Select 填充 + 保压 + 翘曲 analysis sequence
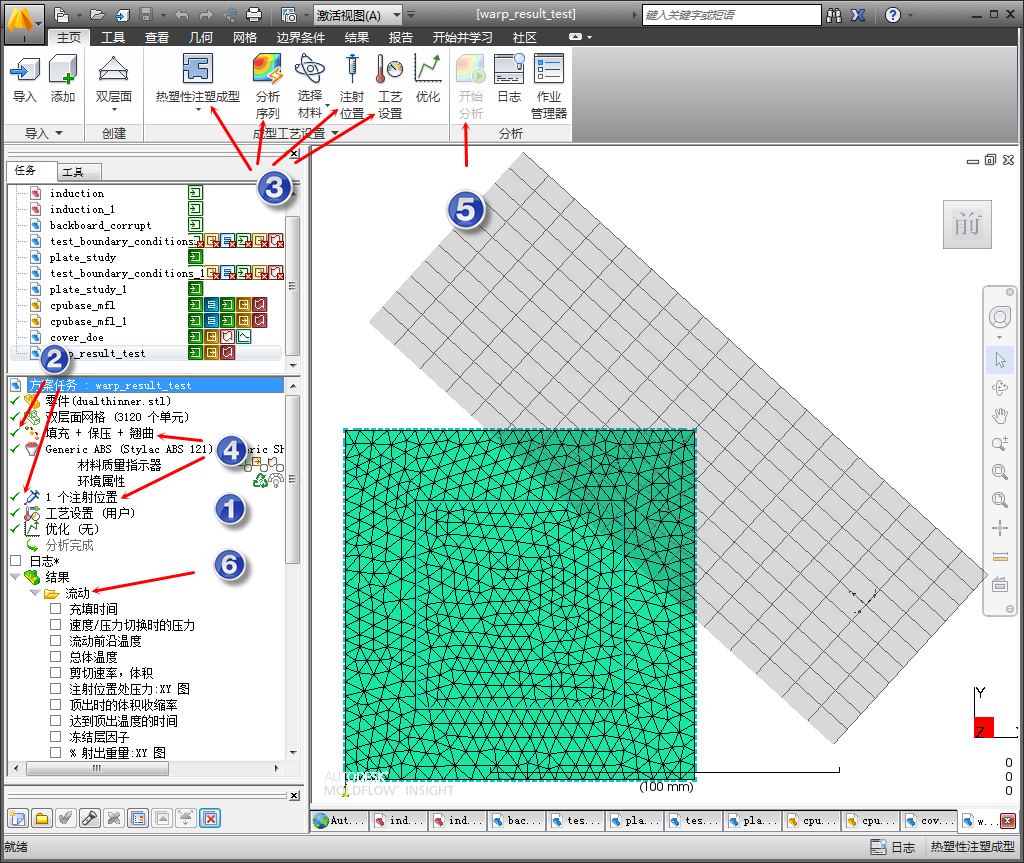 (99, 432)
